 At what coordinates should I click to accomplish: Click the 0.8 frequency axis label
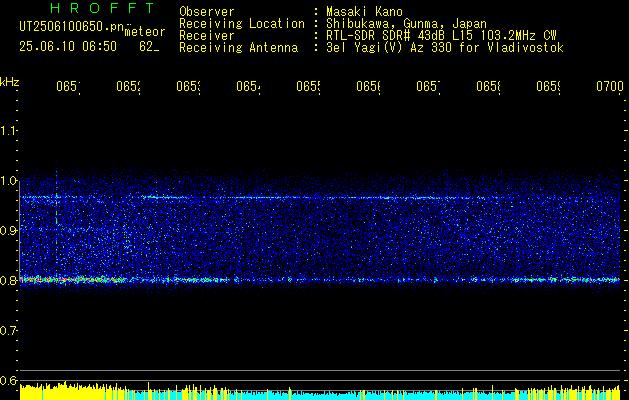click(8, 280)
